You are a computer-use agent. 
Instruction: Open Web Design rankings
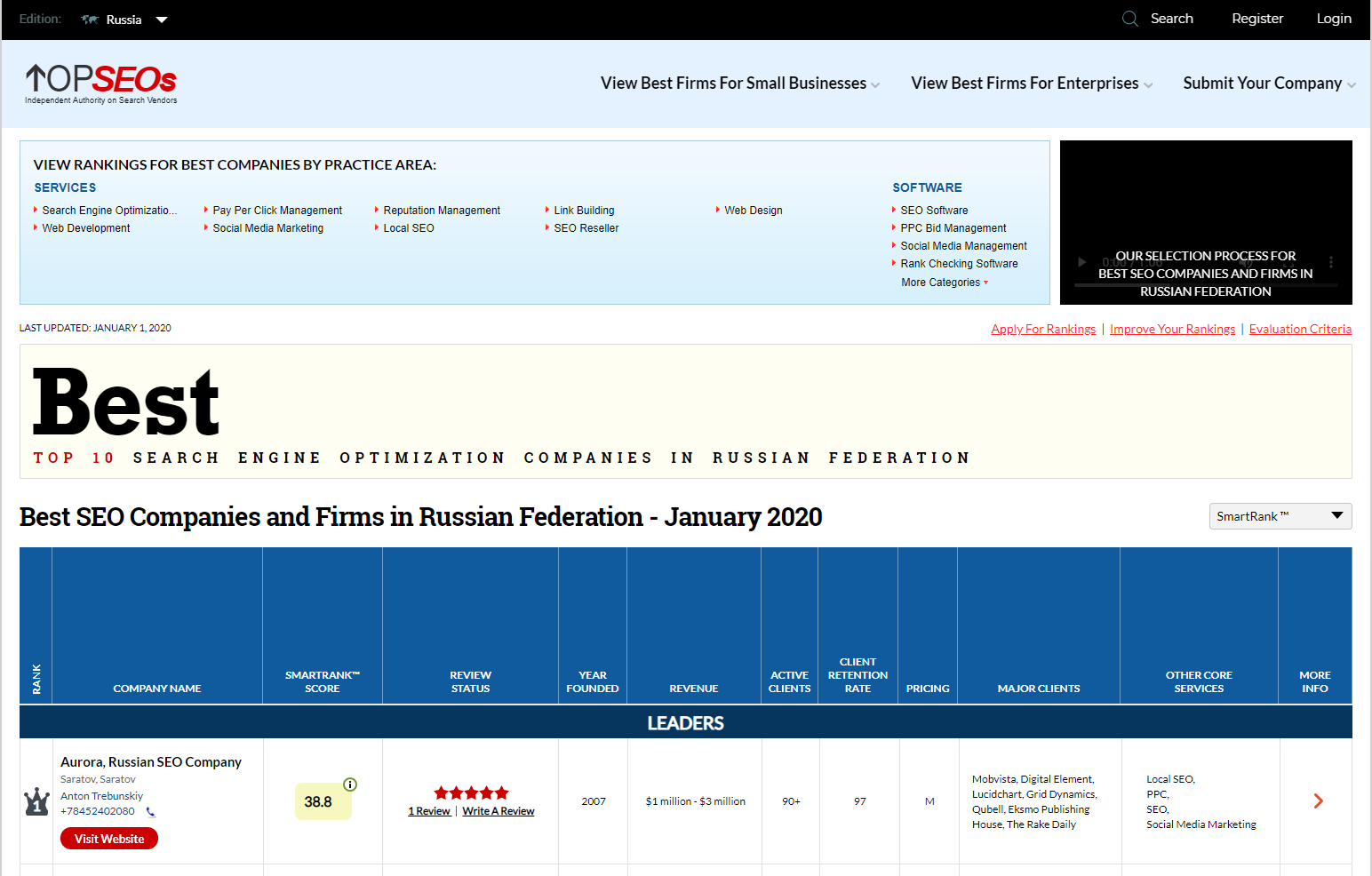pos(754,211)
